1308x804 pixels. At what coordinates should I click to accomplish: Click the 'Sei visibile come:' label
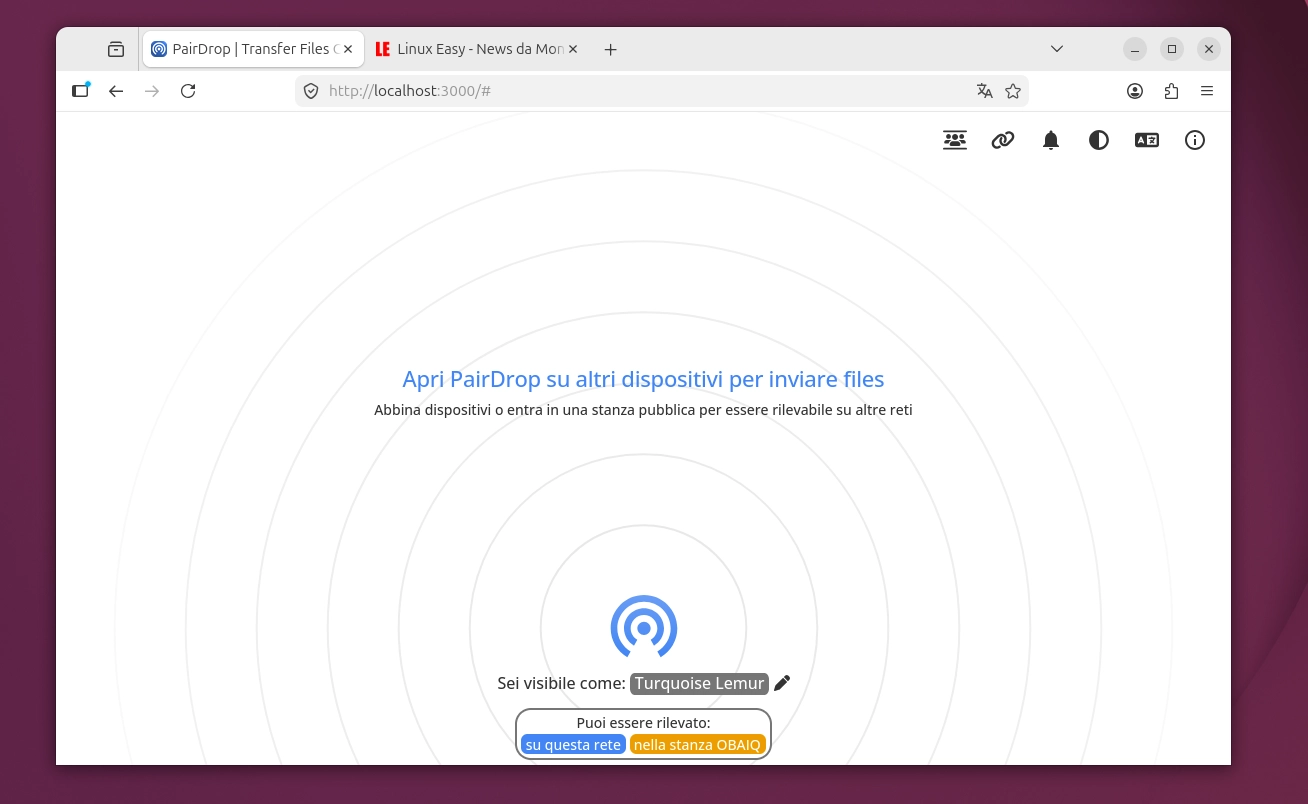click(561, 684)
